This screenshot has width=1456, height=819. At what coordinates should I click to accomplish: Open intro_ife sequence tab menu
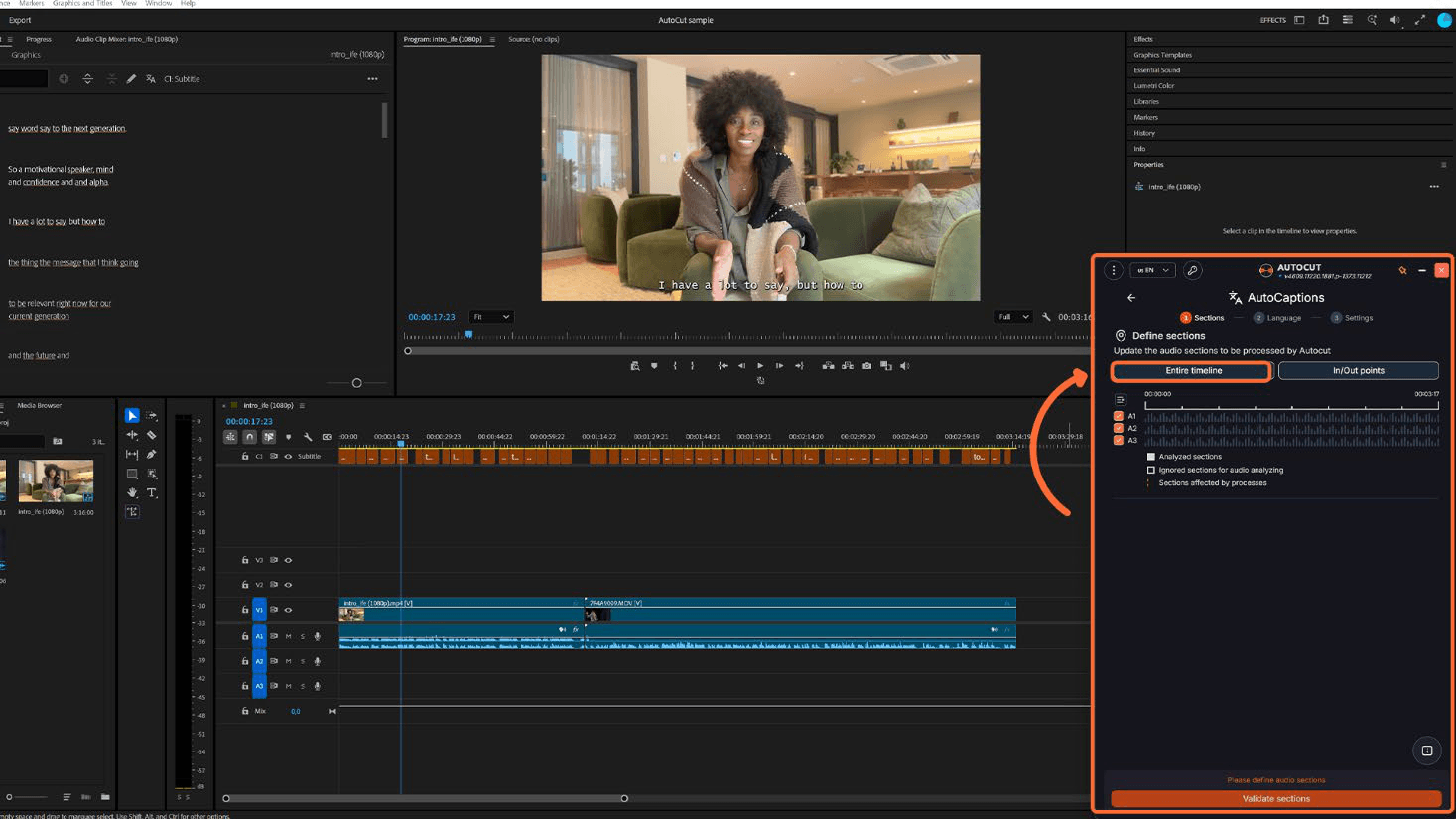[x=302, y=405]
